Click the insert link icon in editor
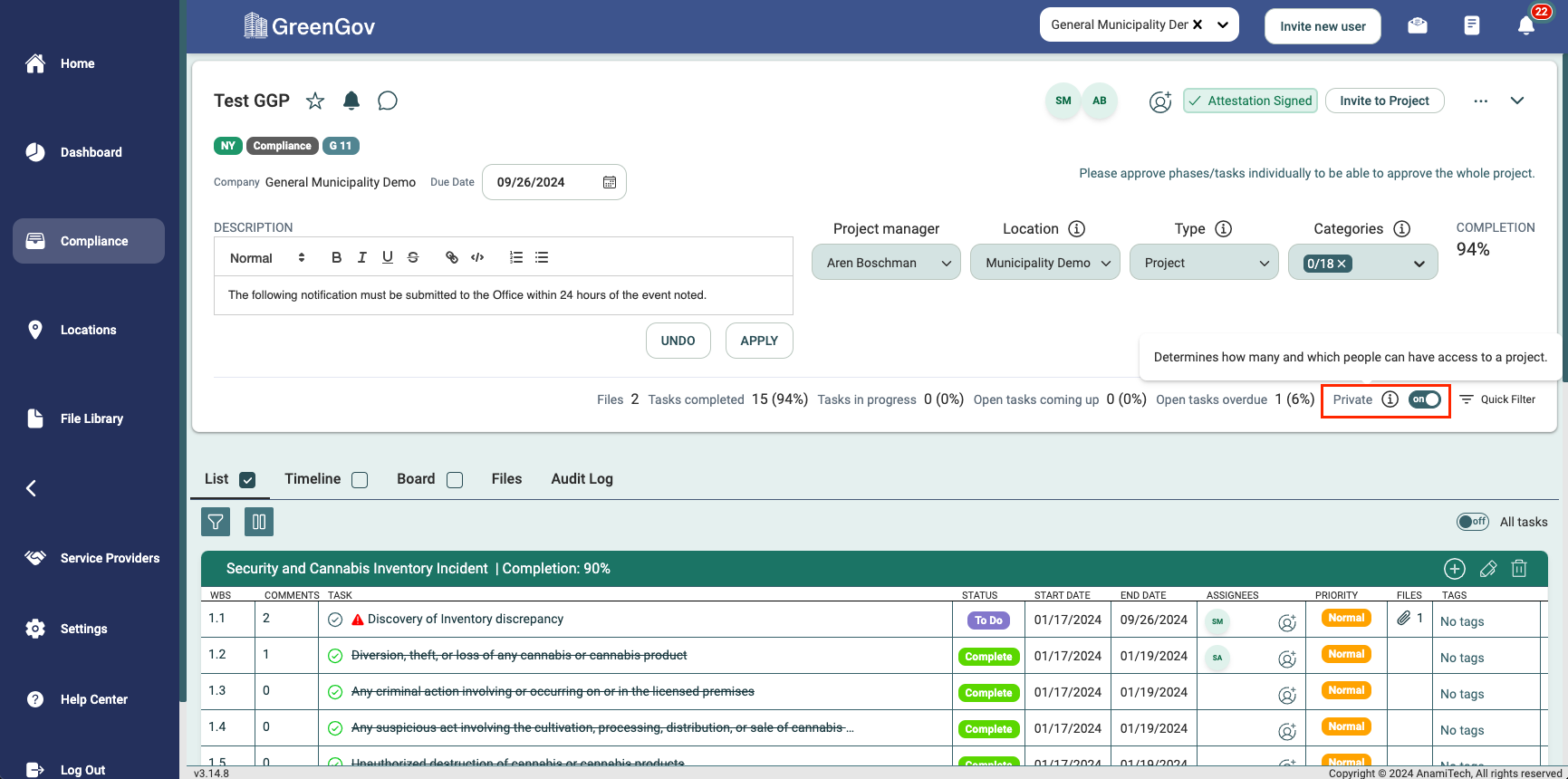Viewport: 1568px width, 779px height. pos(452,257)
